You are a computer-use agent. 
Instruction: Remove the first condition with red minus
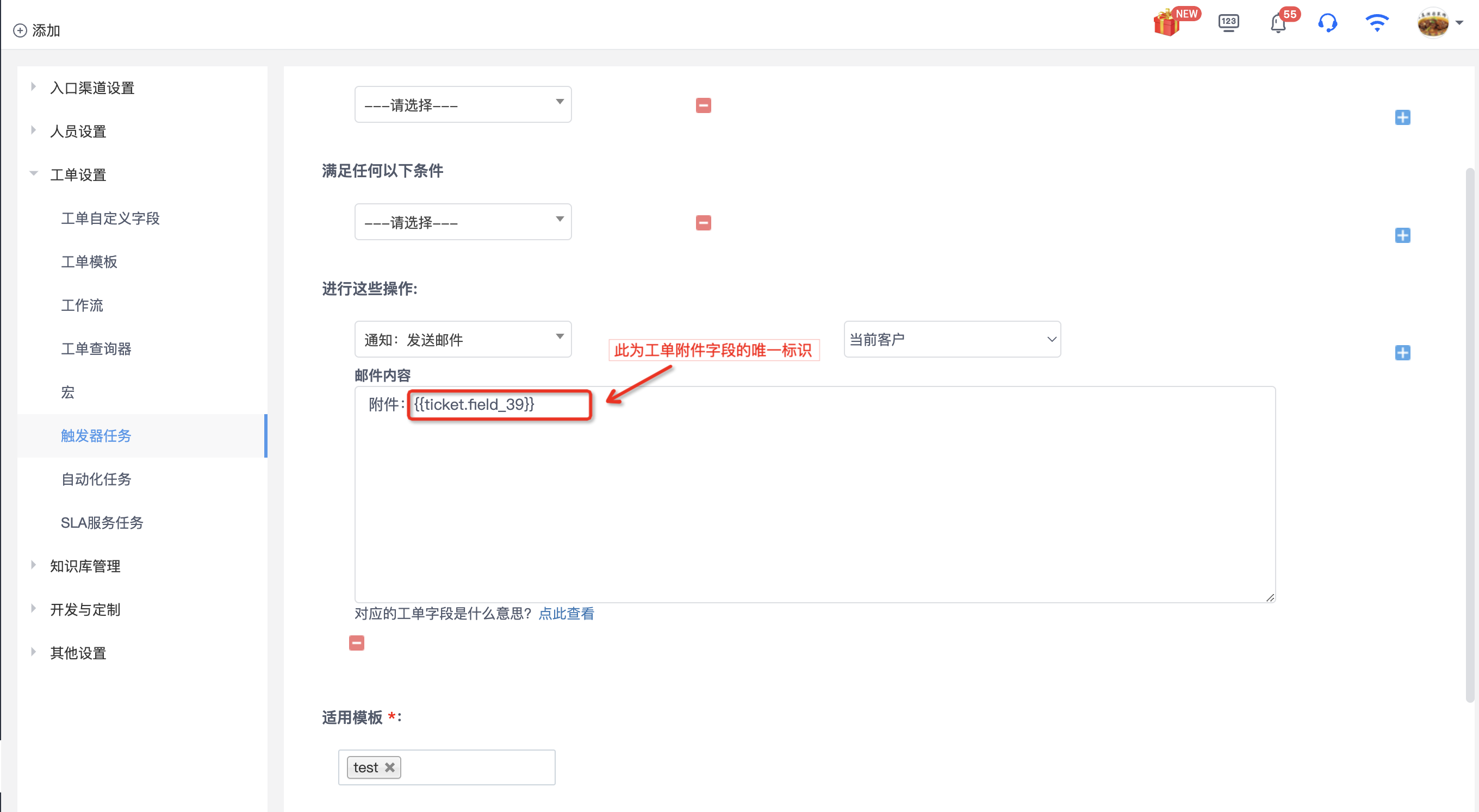coord(703,105)
